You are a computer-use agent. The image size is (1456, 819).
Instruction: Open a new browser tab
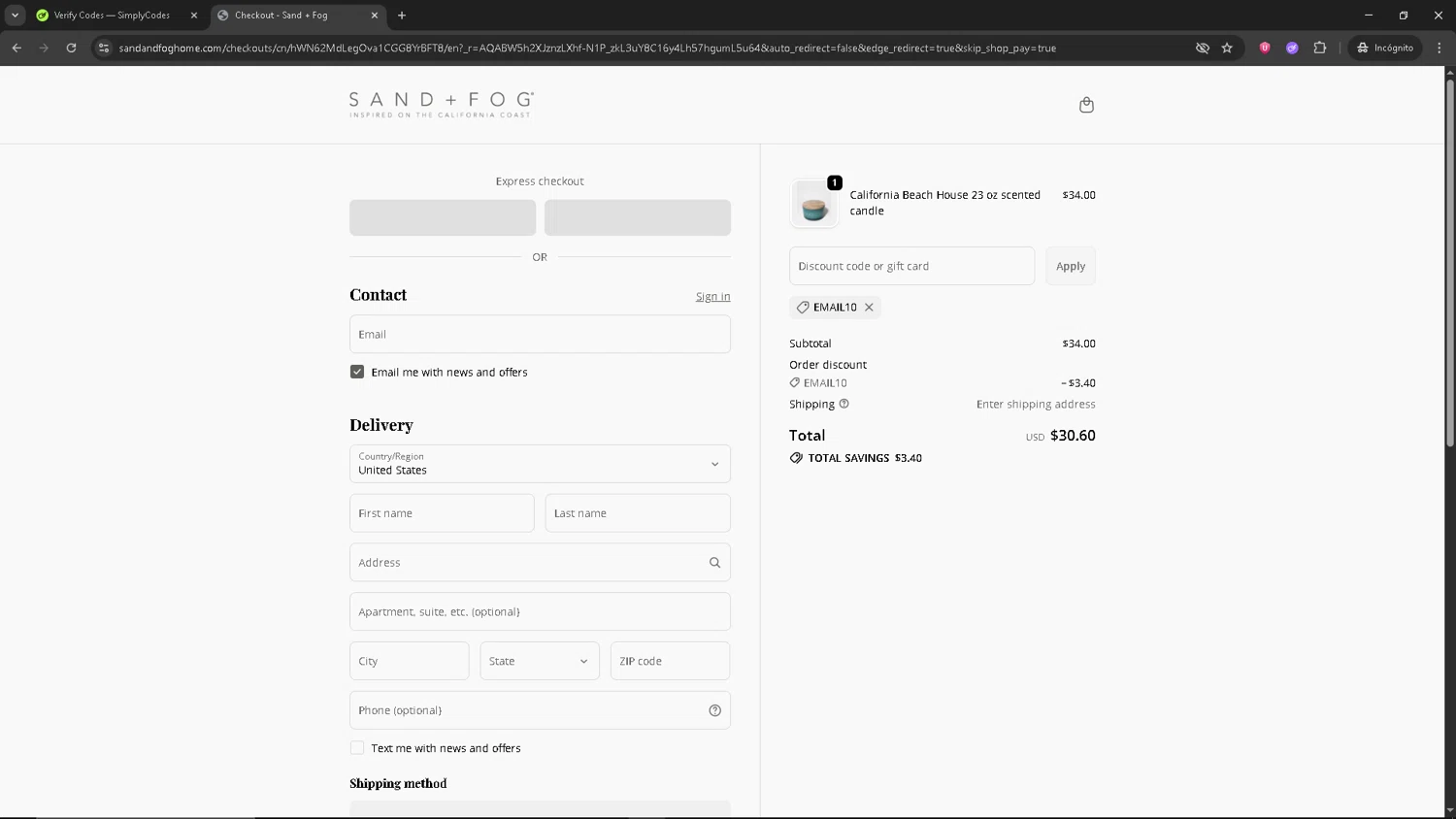402,16
